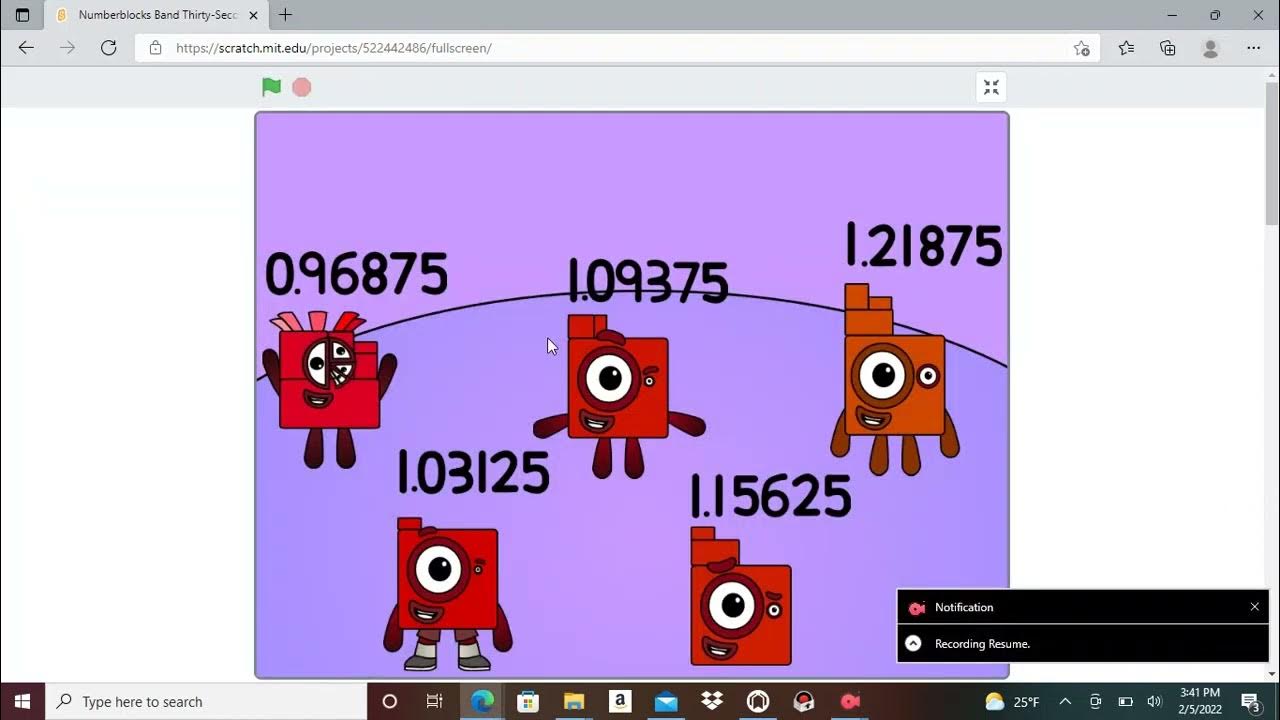This screenshot has width=1280, height=720.
Task: Open the Favorites list icon
Action: tap(1126, 48)
